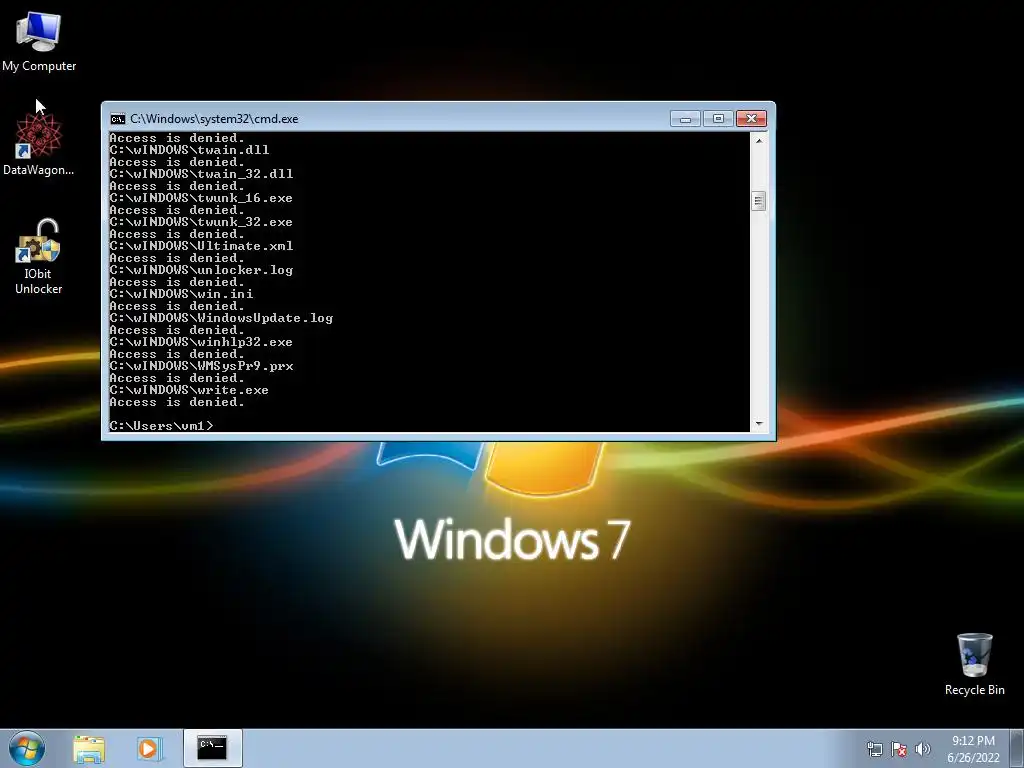
Task: Minimize the cmd.exe window
Action: [686, 119]
